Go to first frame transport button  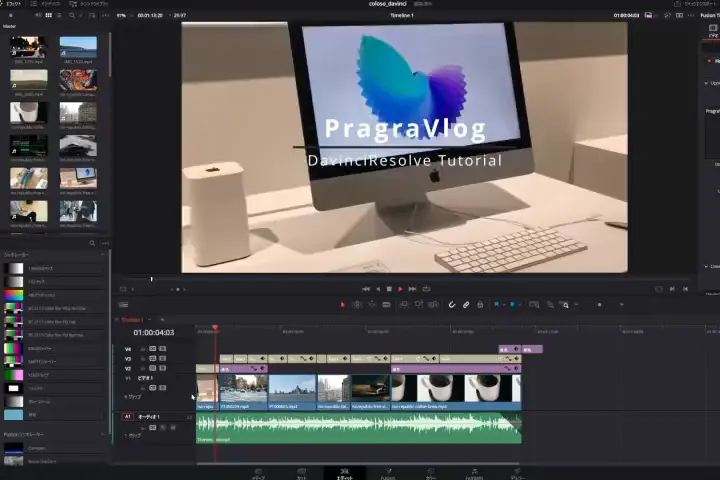pyautogui.click(x=366, y=289)
